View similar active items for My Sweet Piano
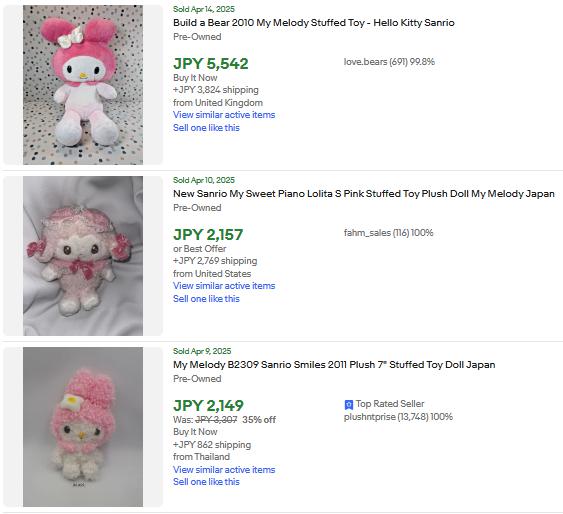This screenshot has width=563, height=514. [224, 286]
